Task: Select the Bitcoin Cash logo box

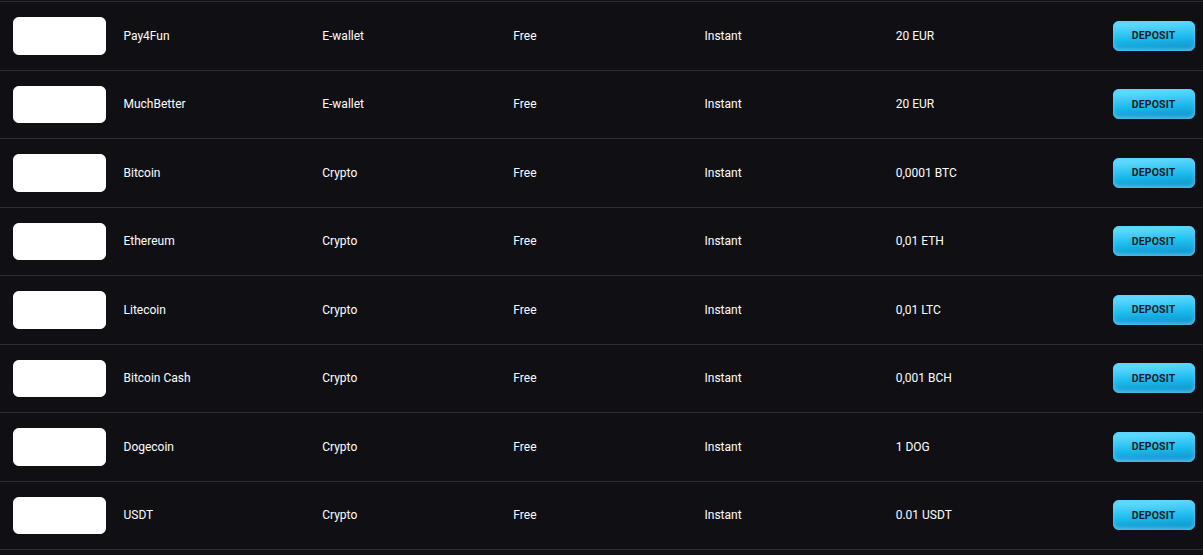Action: point(59,378)
